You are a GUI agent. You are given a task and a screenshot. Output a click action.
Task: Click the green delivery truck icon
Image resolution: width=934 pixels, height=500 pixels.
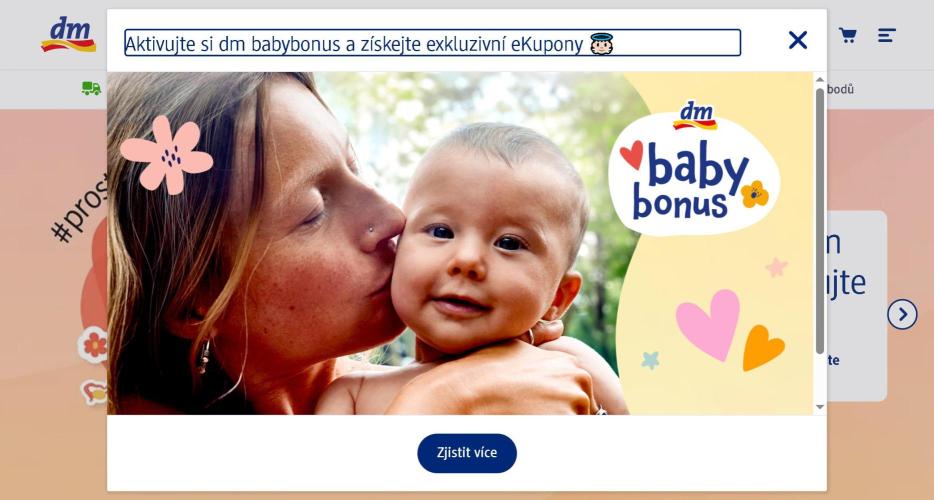click(91, 88)
